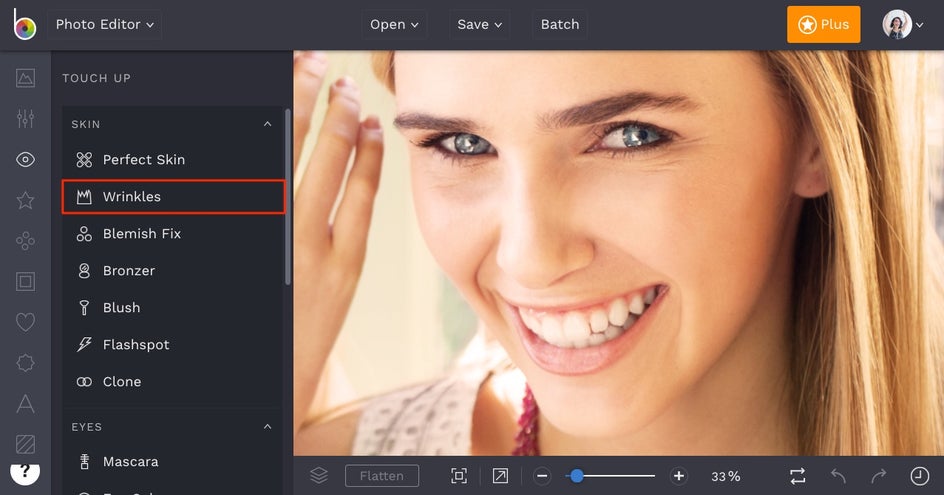
Task: Click the orange Plus upgrade button
Action: (x=824, y=25)
